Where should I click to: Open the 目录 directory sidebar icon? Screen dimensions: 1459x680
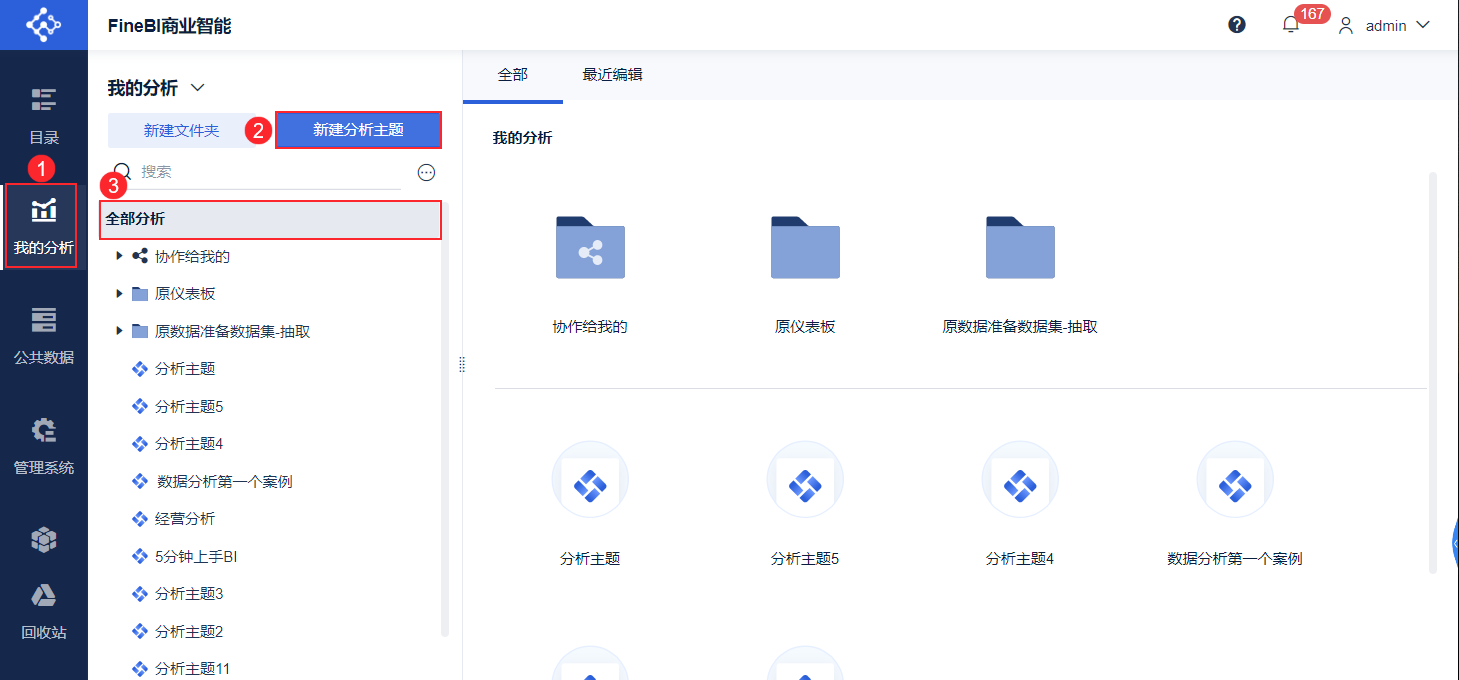pyautogui.click(x=44, y=100)
